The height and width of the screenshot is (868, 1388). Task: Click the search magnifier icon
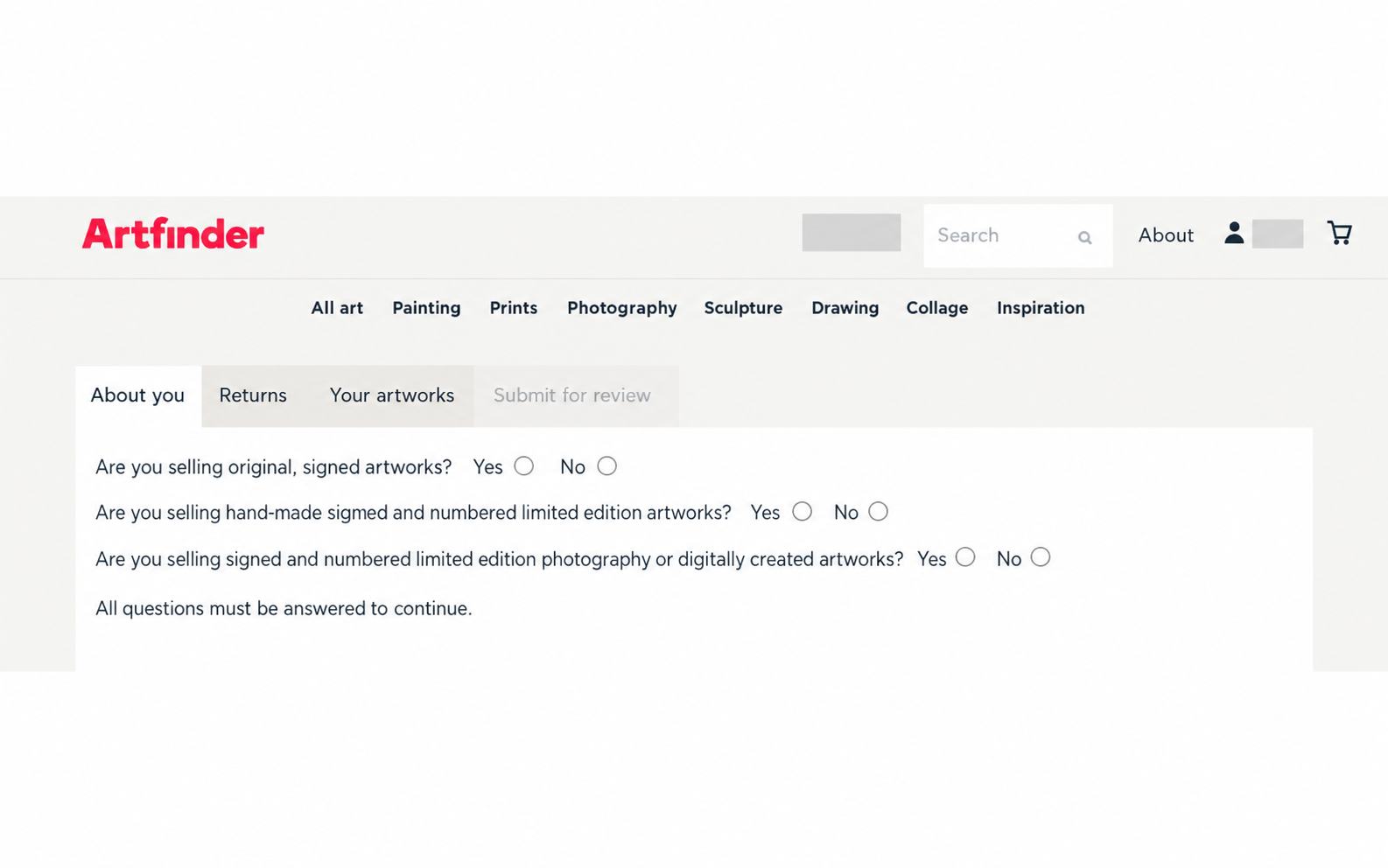[x=1084, y=237]
